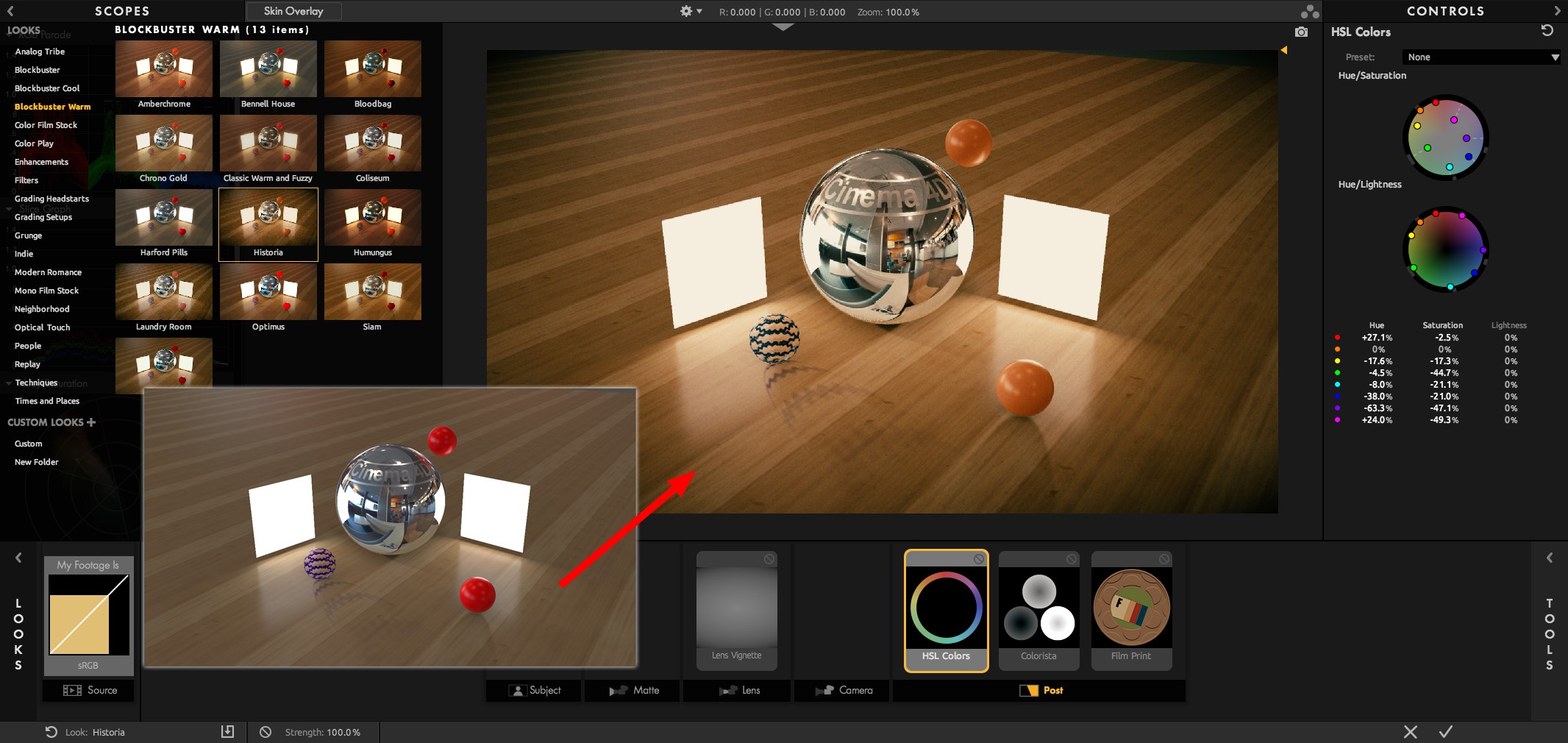The image size is (1568, 743).
Task: Cancel changes with the X icon
Action: (1410, 732)
